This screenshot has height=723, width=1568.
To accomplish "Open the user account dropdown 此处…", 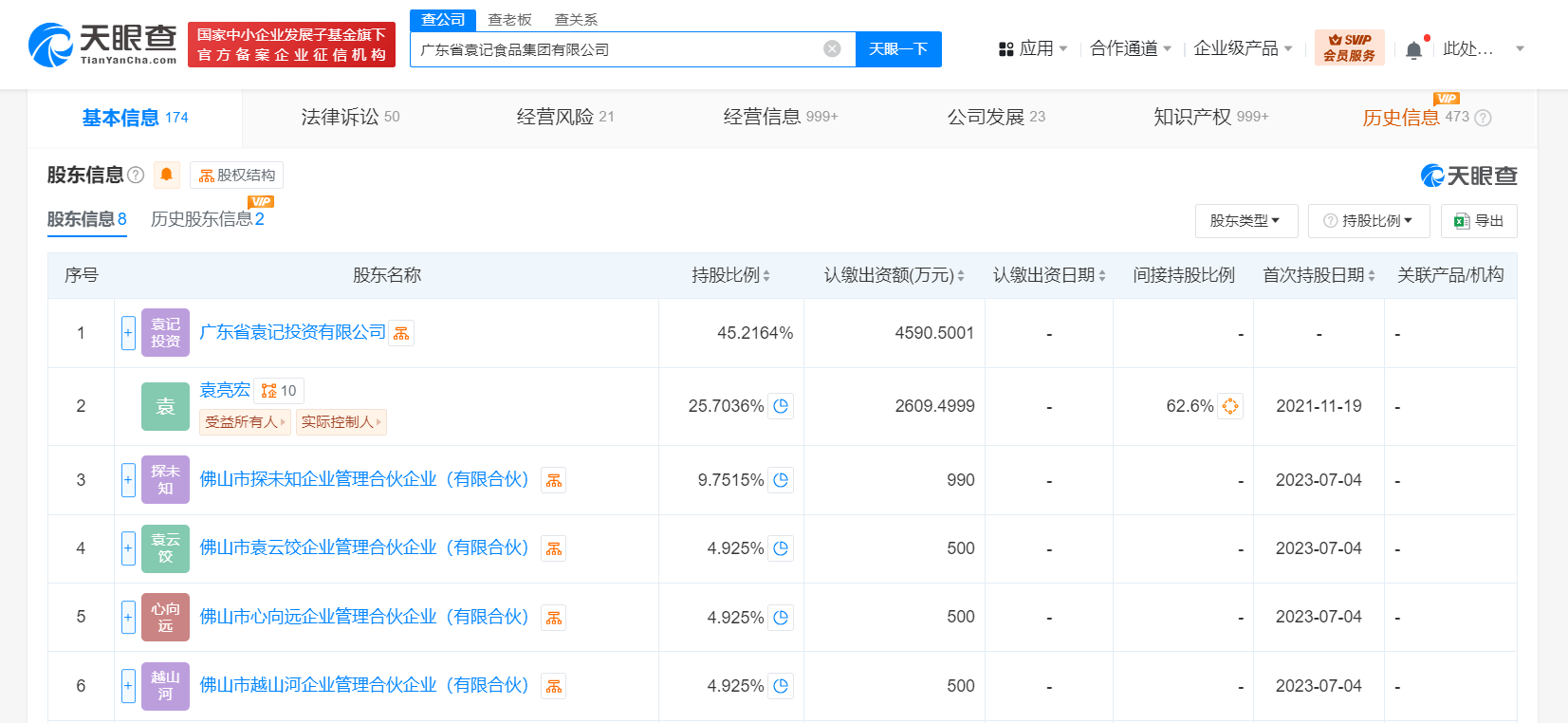I will (x=1484, y=48).
